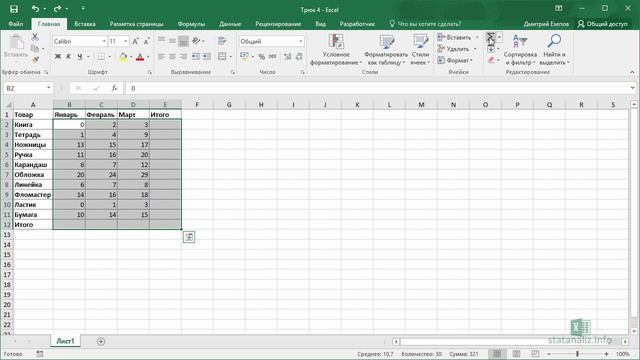Click Общий доступ share button
The height and width of the screenshot is (360, 640).
(x=602, y=24)
